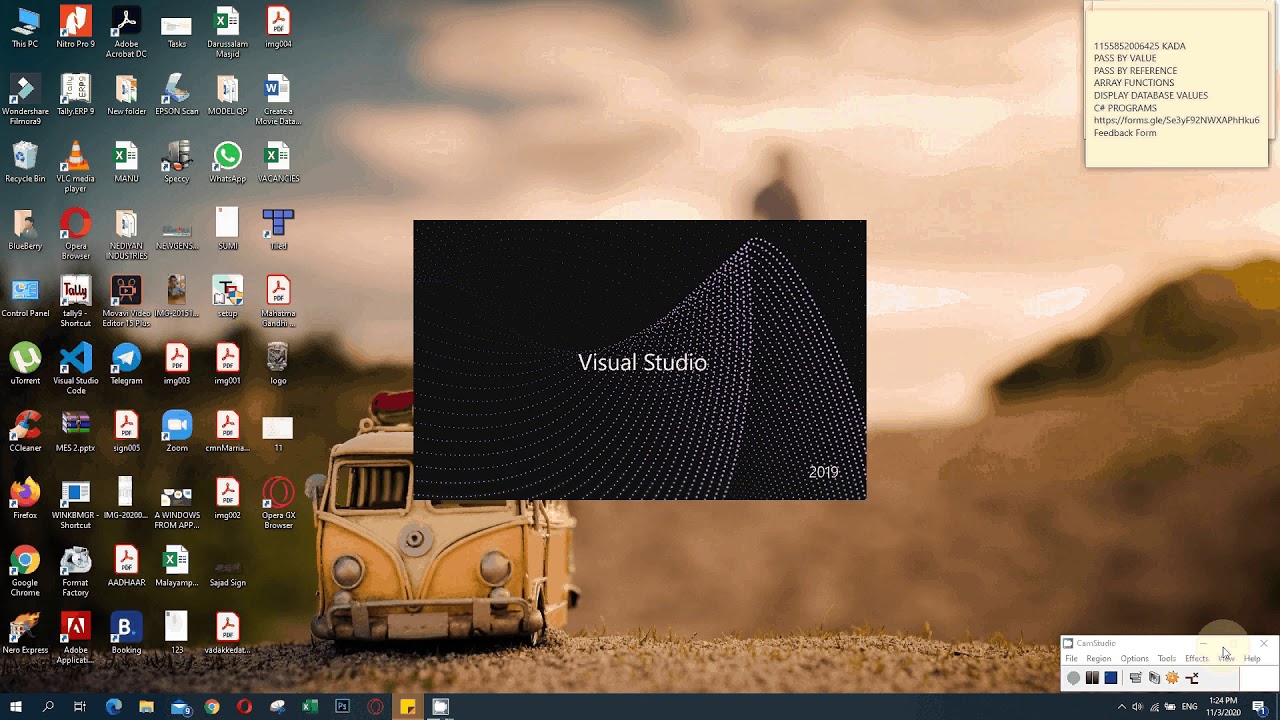Select the Movavi Video Editor desktop icon
The image size is (1280, 720).
pos(126,301)
